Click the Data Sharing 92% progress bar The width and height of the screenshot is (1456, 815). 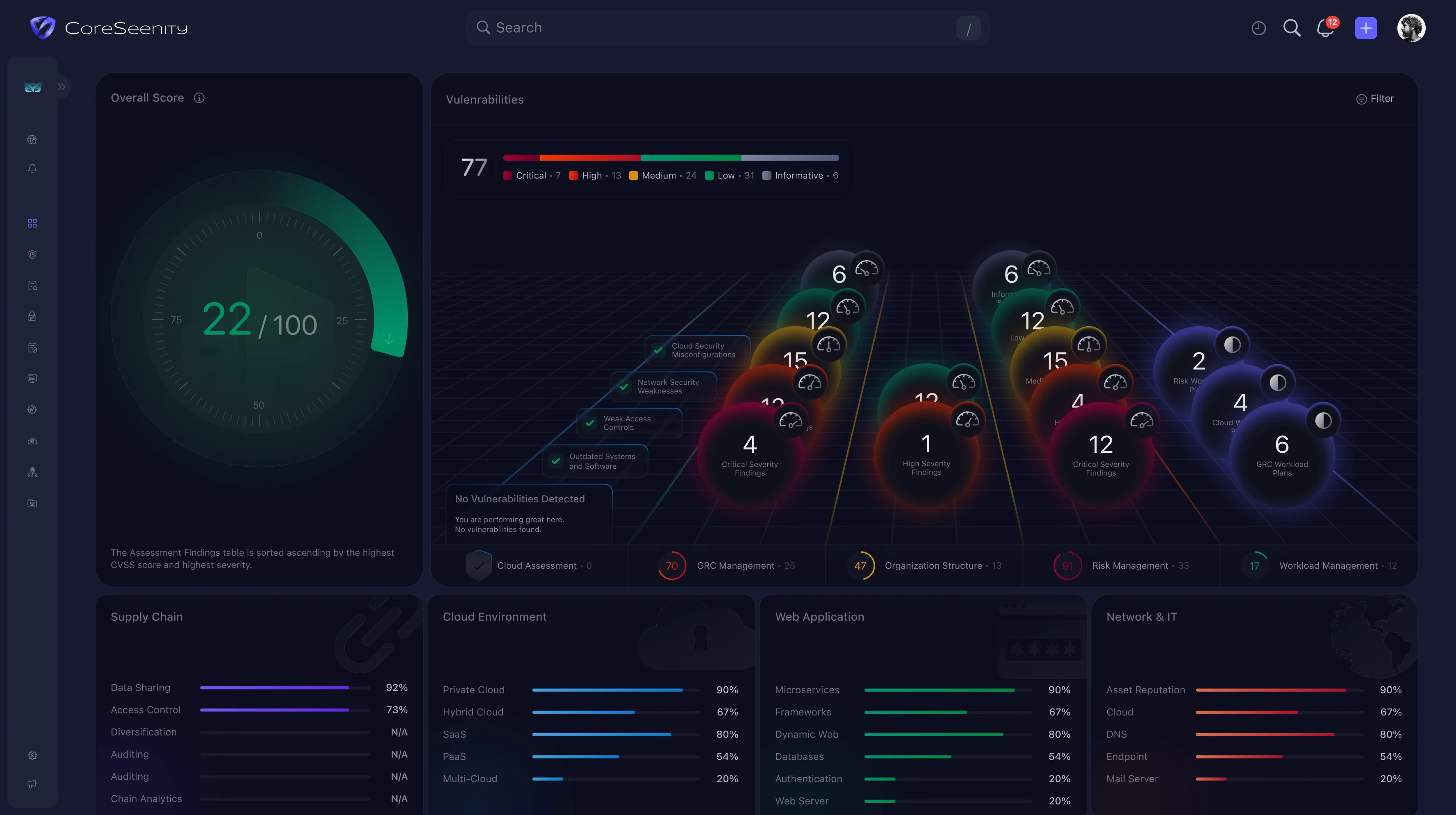(285, 688)
